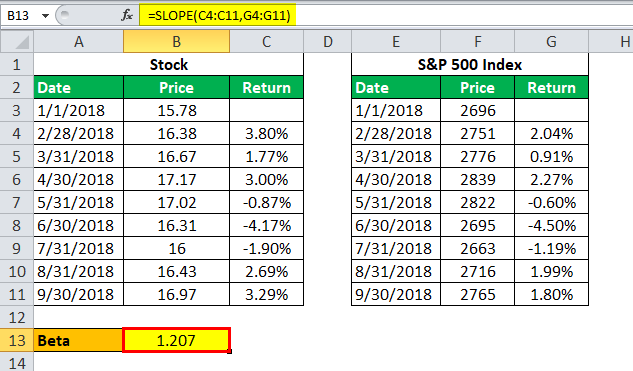Select cell with price 16.97
The width and height of the screenshot is (633, 371).
coord(176,294)
